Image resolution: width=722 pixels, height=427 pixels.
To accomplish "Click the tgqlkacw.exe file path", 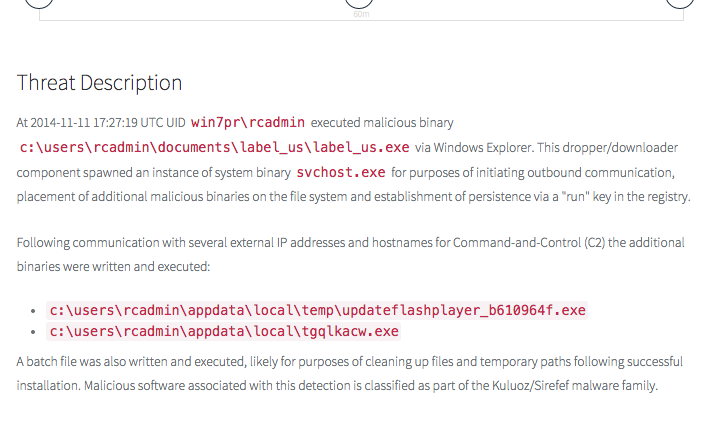I will point(224,331).
